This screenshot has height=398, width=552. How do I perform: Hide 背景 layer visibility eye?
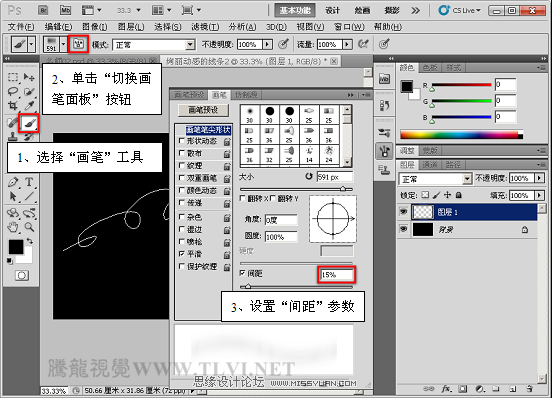point(403,229)
